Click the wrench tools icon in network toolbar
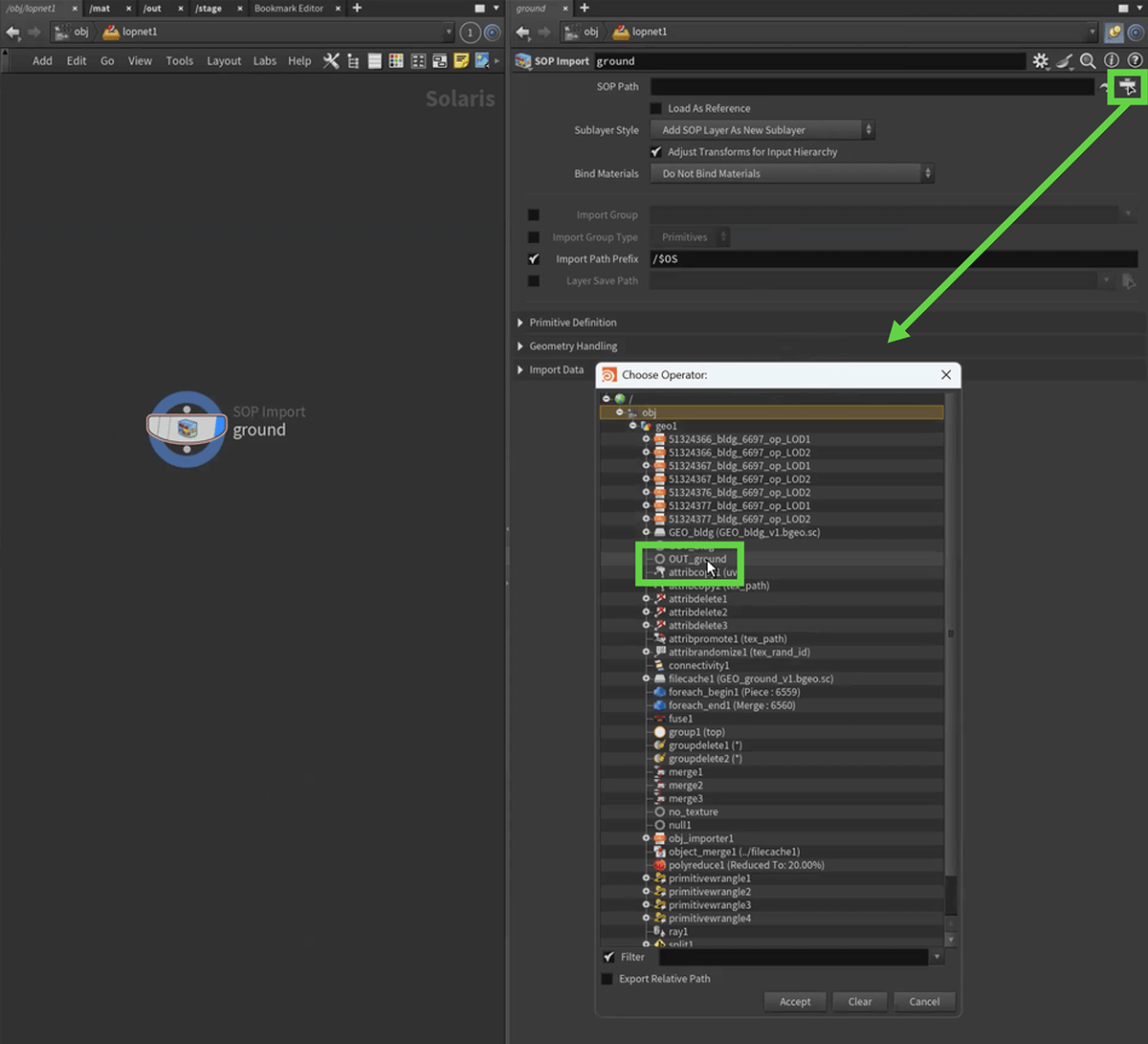 (x=331, y=61)
